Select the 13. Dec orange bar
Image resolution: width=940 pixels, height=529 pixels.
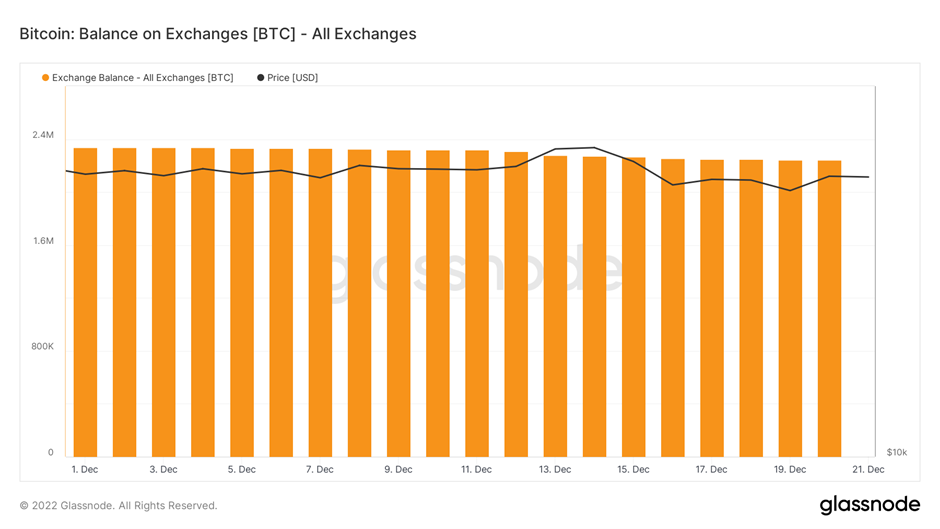click(x=555, y=306)
